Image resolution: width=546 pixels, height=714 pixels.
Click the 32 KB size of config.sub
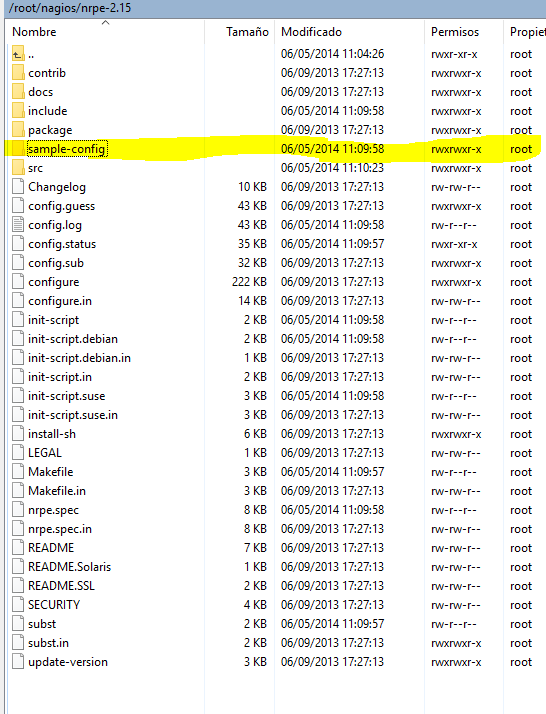[x=252, y=263]
